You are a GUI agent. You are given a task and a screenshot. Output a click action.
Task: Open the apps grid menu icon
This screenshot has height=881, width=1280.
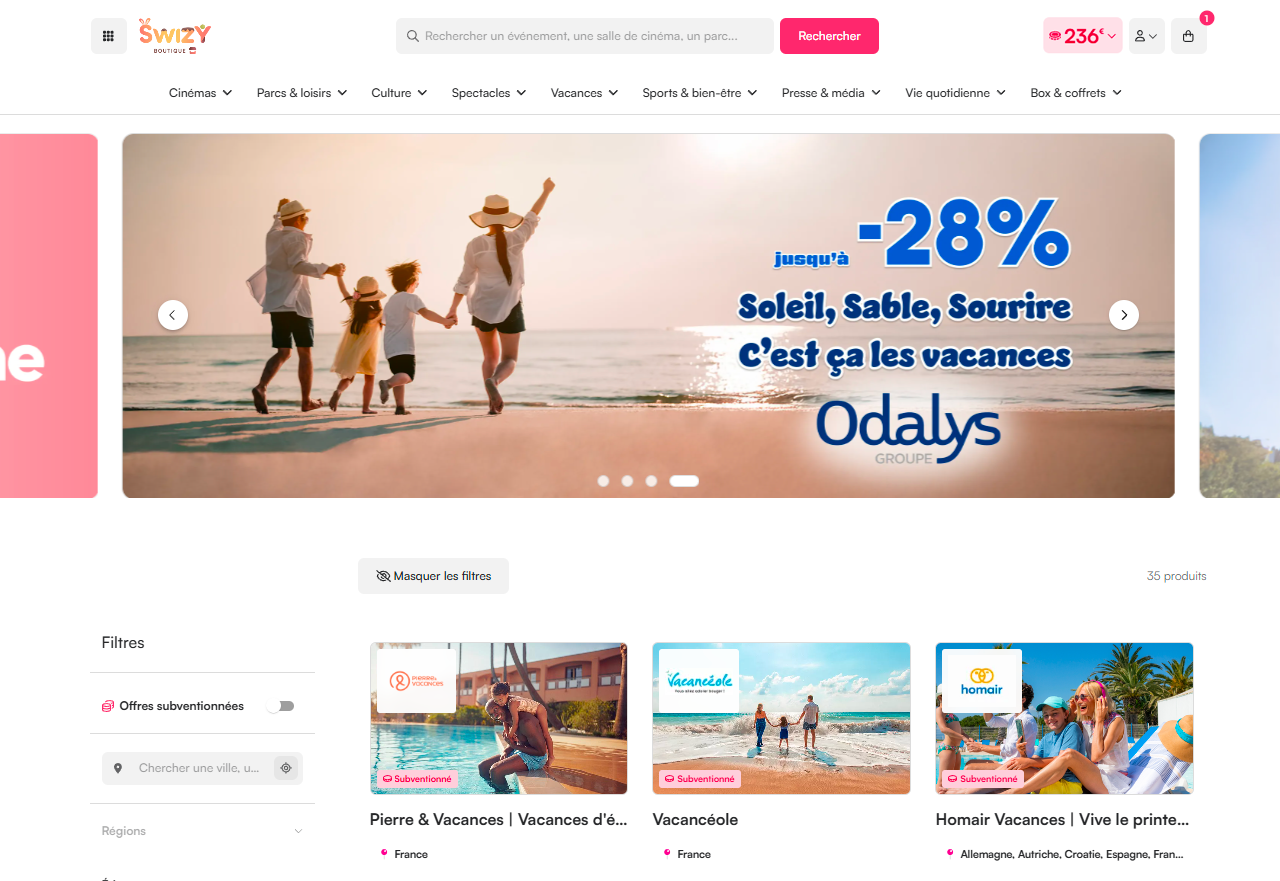tap(108, 36)
